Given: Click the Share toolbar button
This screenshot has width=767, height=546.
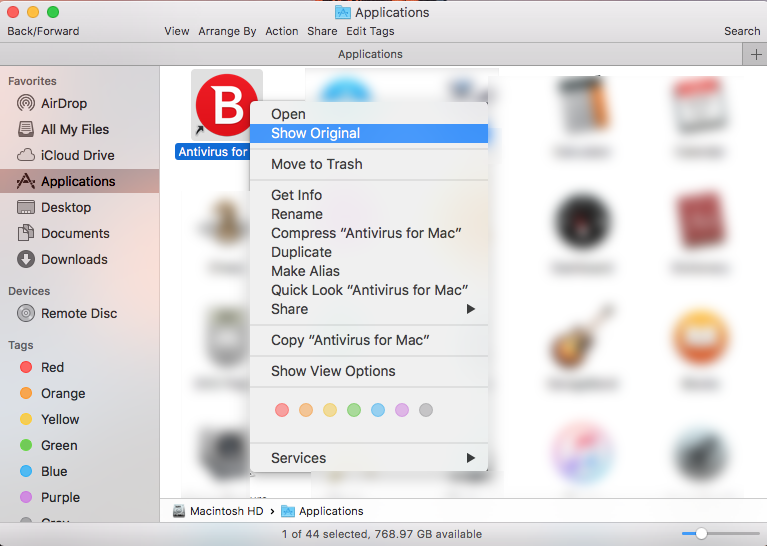Looking at the screenshot, I should pyautogui.click(x=322, y=31).
